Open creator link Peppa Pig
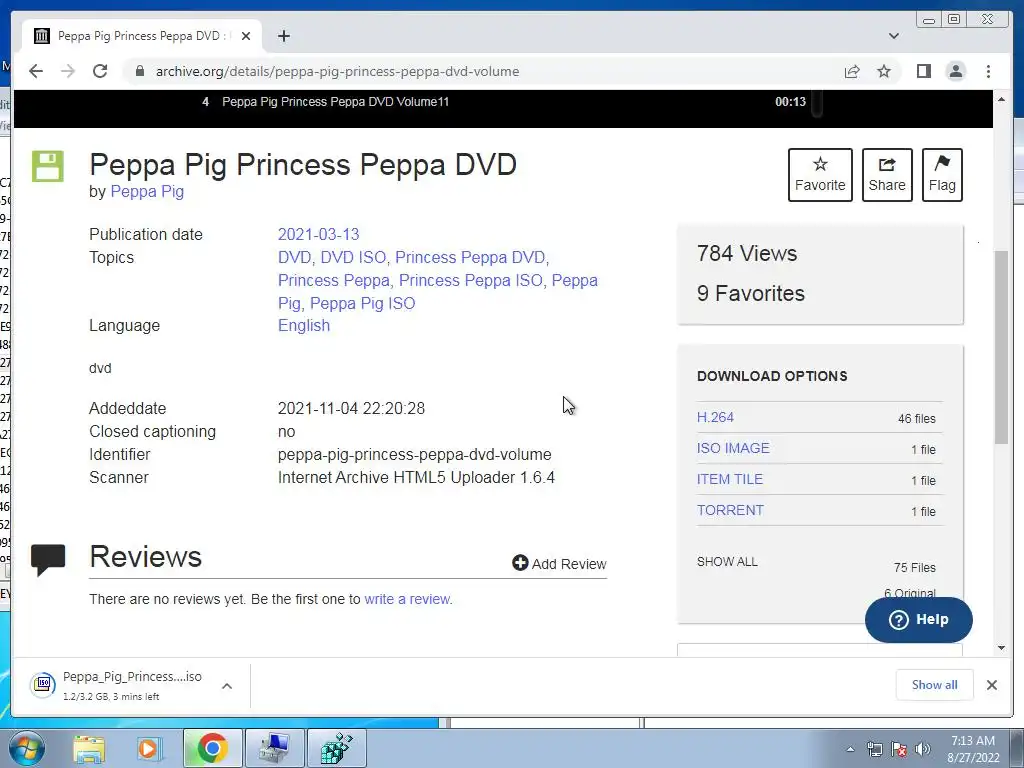 147,191
